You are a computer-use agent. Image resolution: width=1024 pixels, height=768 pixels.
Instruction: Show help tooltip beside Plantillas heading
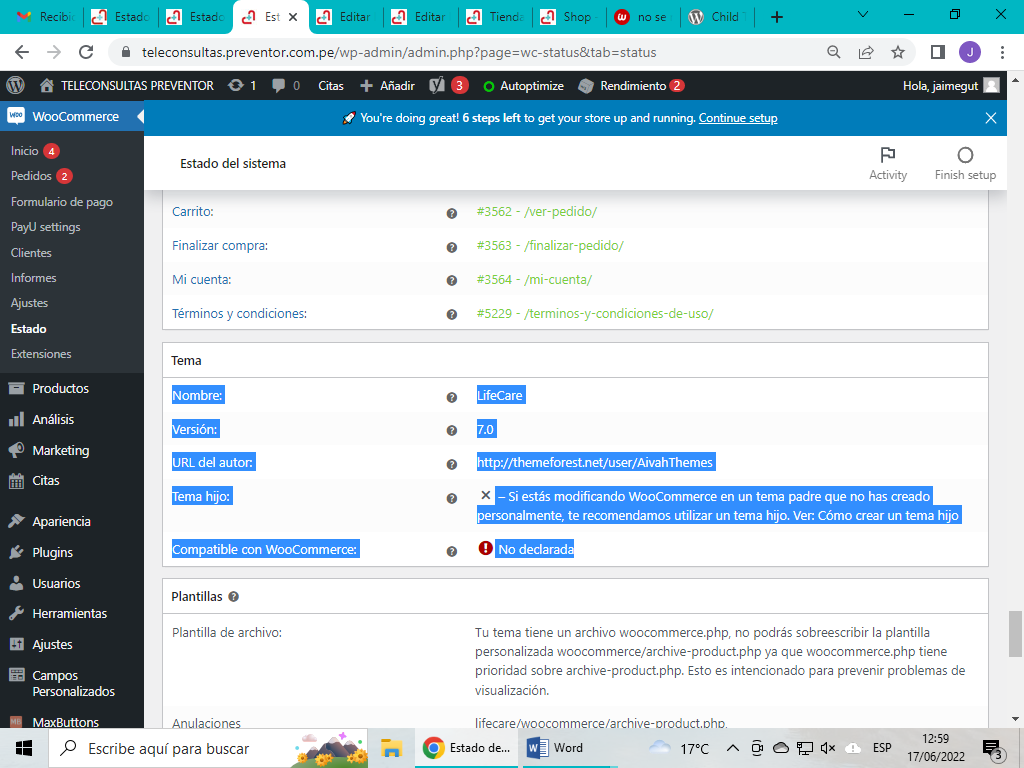click(234, 597)
